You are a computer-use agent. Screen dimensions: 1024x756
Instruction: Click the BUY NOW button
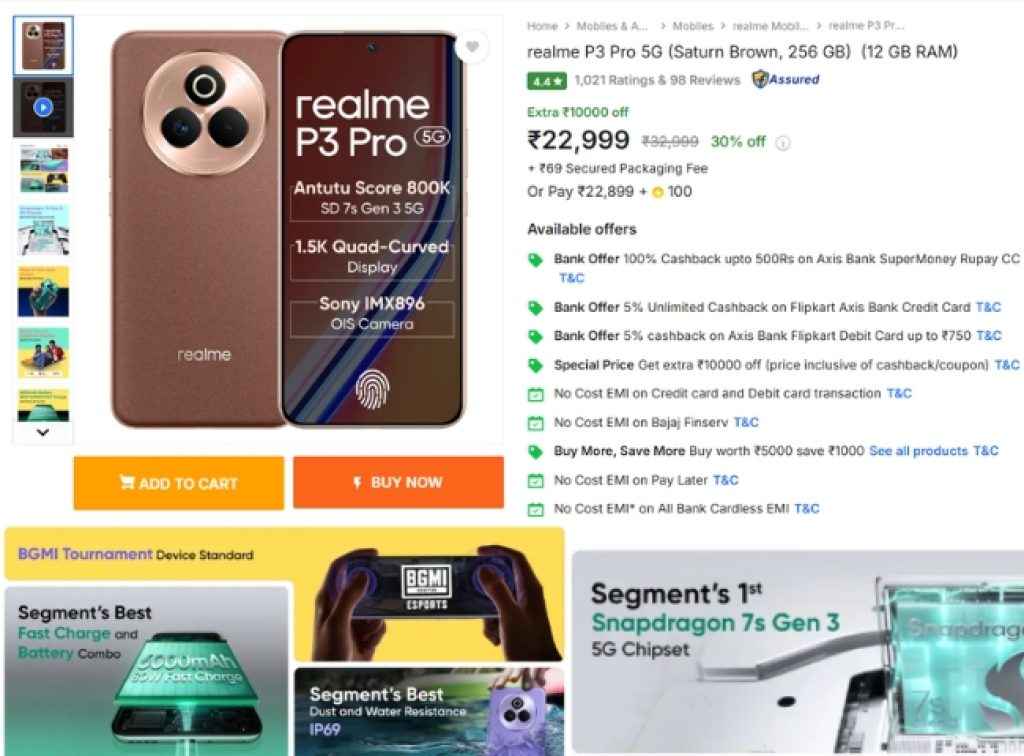click(398, 483)
